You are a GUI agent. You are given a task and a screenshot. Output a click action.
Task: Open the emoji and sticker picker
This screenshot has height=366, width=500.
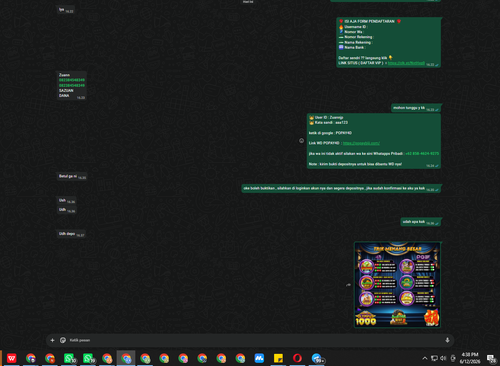tap(63, 340)
